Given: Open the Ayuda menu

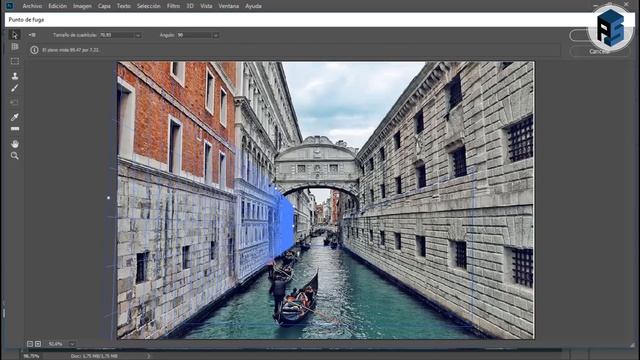Looking at the screenshot, I should click(x=253, y=6).
